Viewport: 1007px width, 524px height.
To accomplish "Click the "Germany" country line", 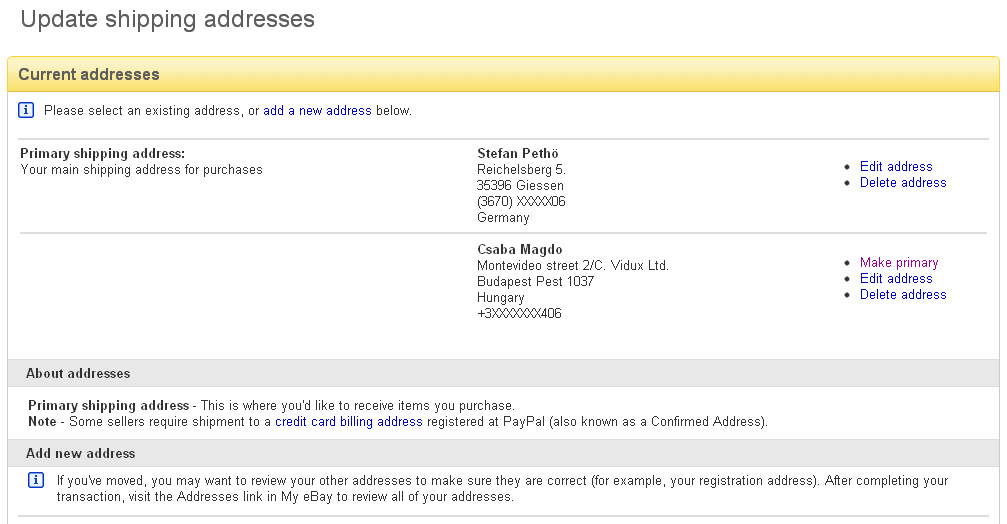I will 503,218.
